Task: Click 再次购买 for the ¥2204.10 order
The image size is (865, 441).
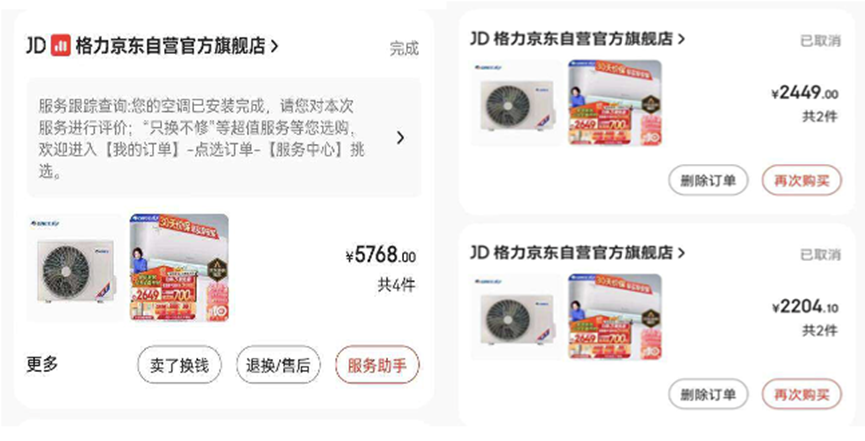Action: coord(802,394)
